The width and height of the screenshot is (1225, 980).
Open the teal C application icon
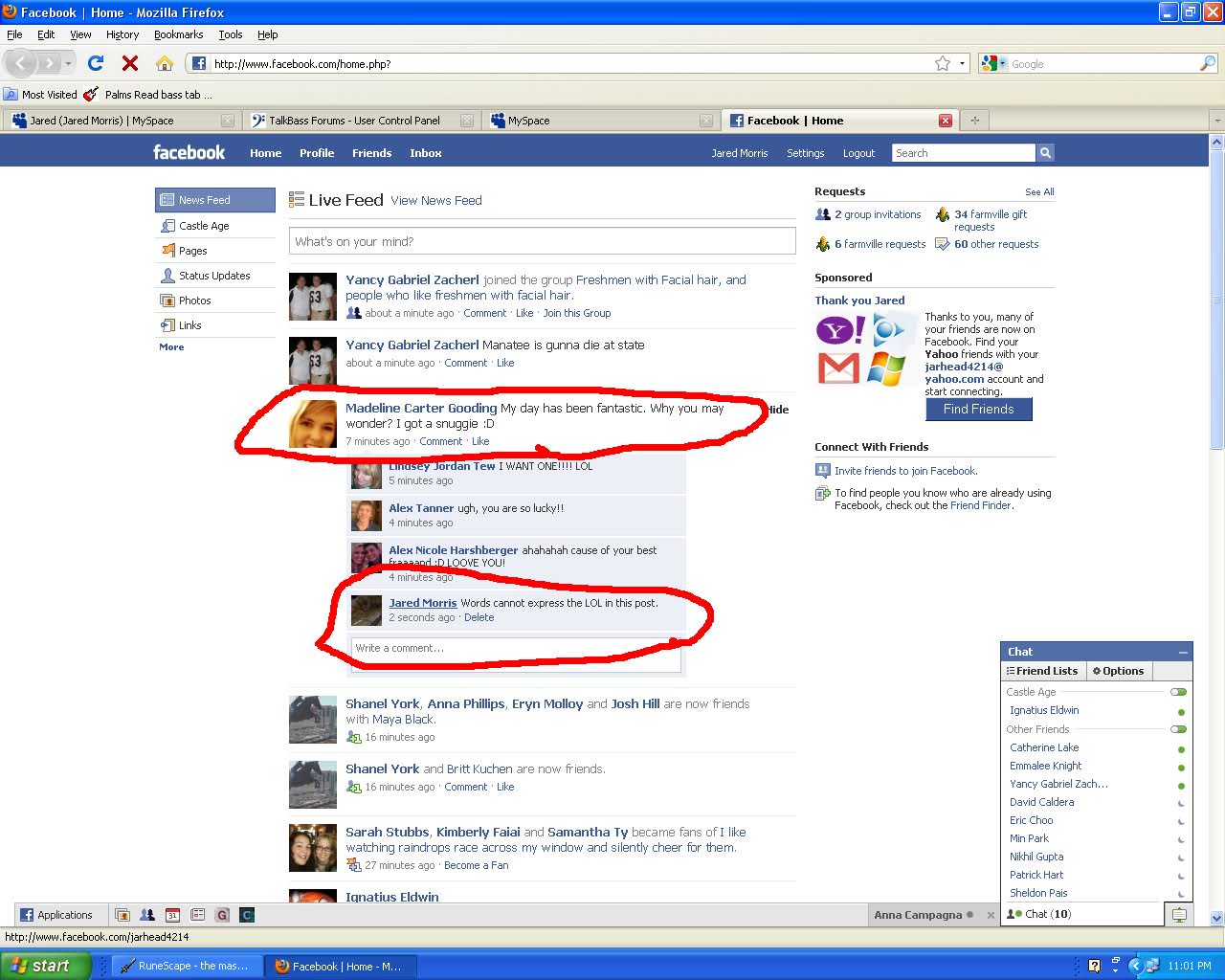click(247, 915)
